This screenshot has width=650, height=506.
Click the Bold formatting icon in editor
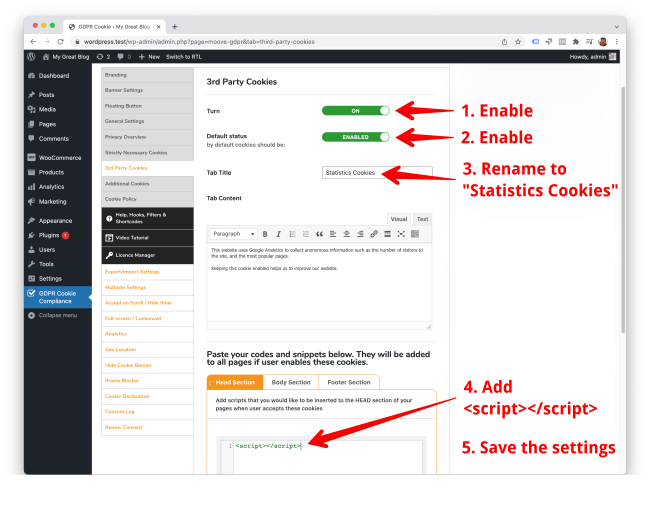click(x=265, y=234)
